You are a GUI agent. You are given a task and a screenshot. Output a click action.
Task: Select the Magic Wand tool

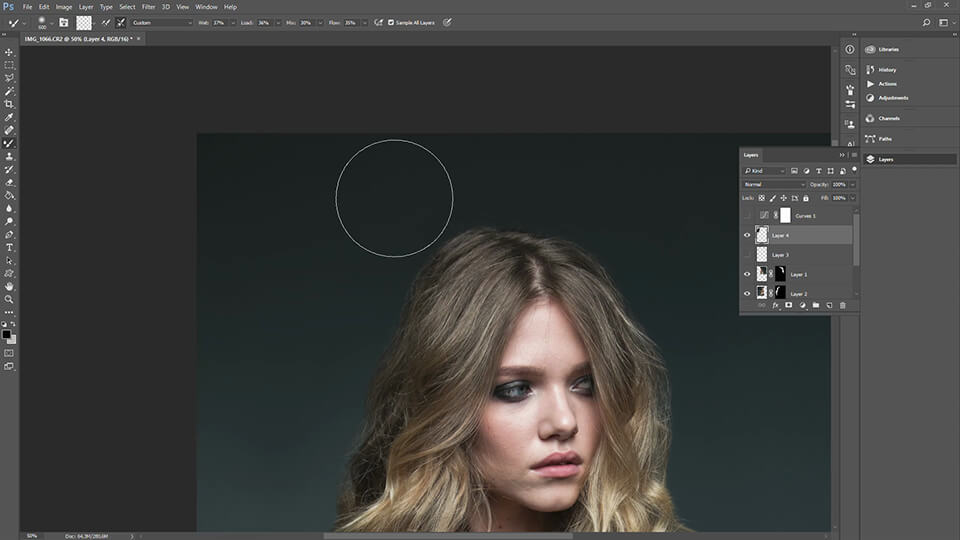[x=9, y=91]
